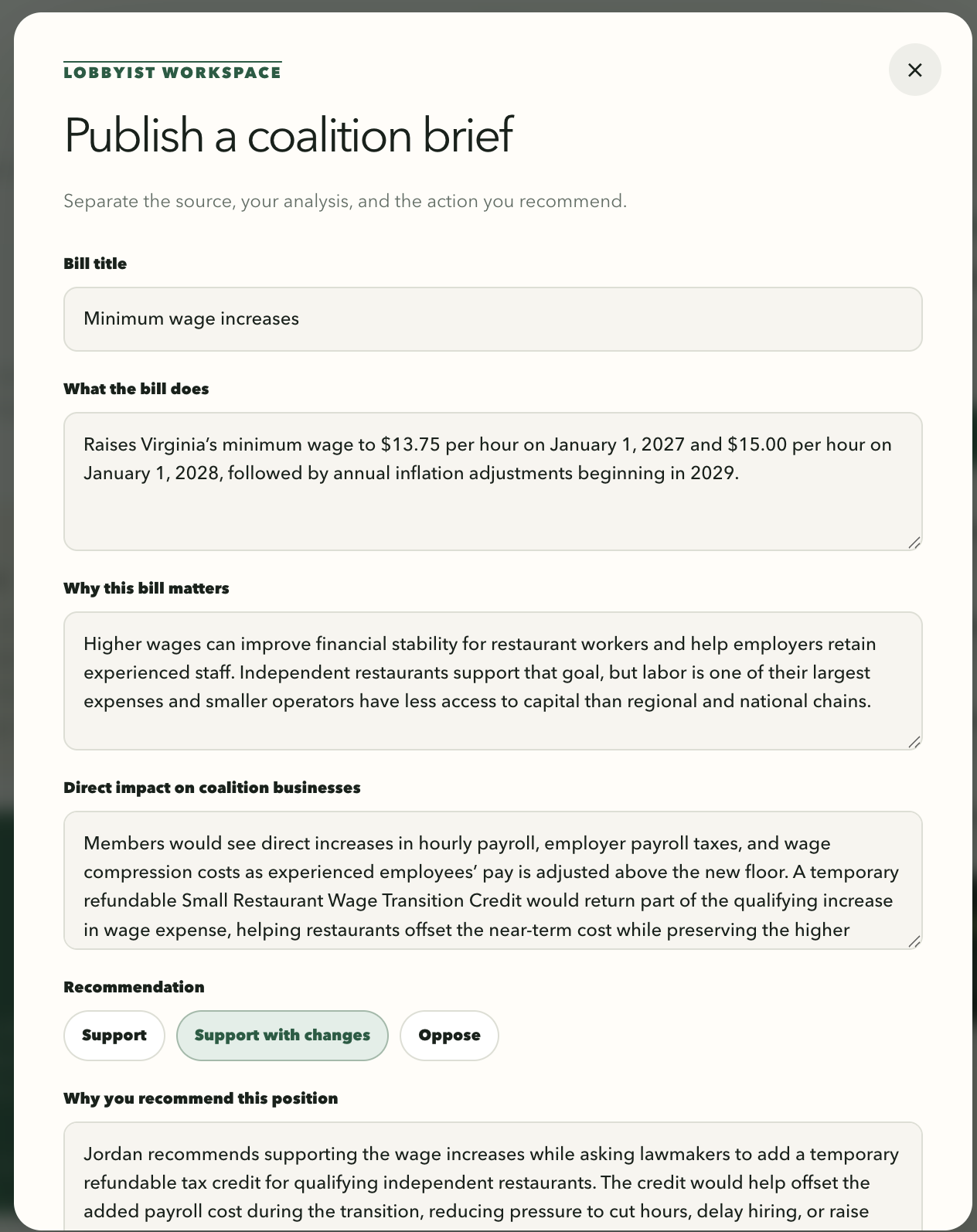Click the resize handle of What the bill does
977x1232 pixels.
click(914, 543)
